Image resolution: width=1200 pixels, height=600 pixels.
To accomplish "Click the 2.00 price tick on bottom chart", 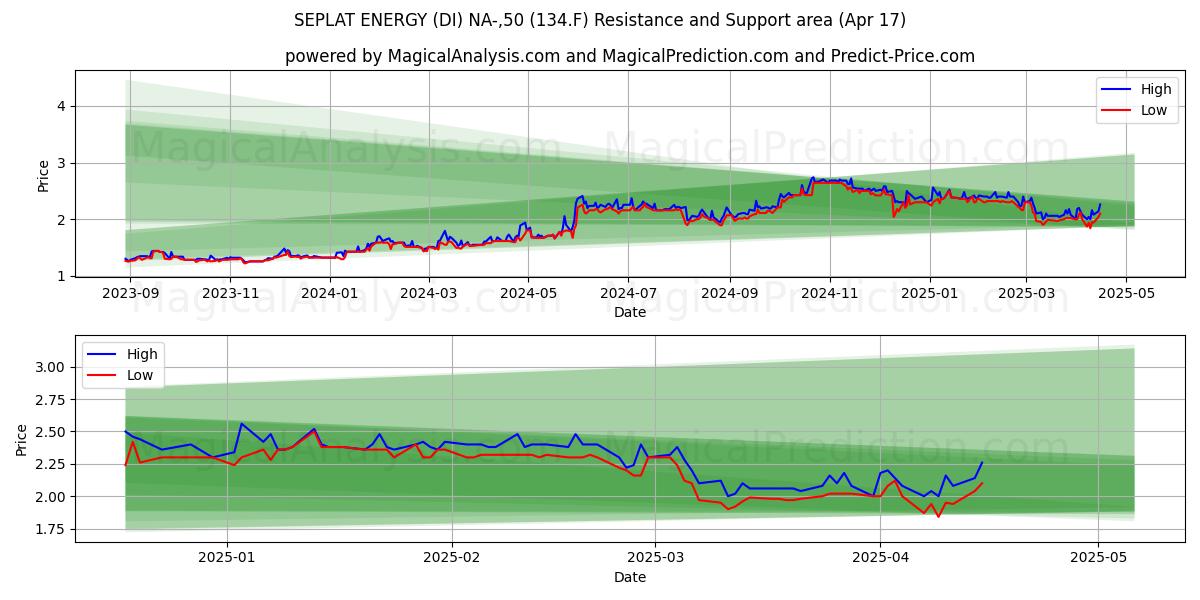I will [x=52, y=497].
